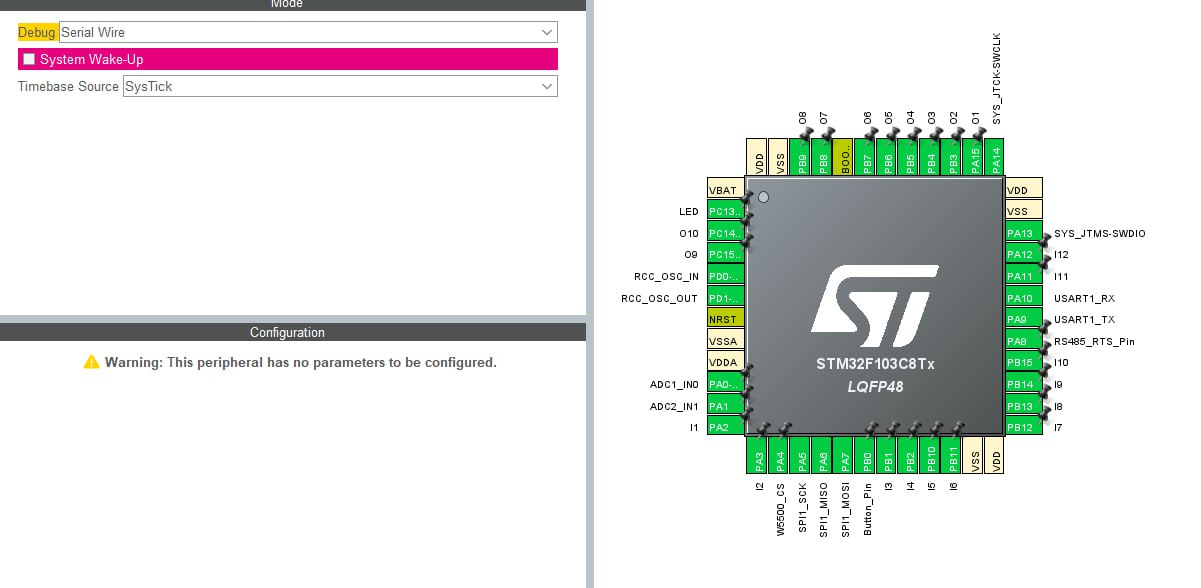Select pin PA4 for W5500_CS

[x=779, y=455]
